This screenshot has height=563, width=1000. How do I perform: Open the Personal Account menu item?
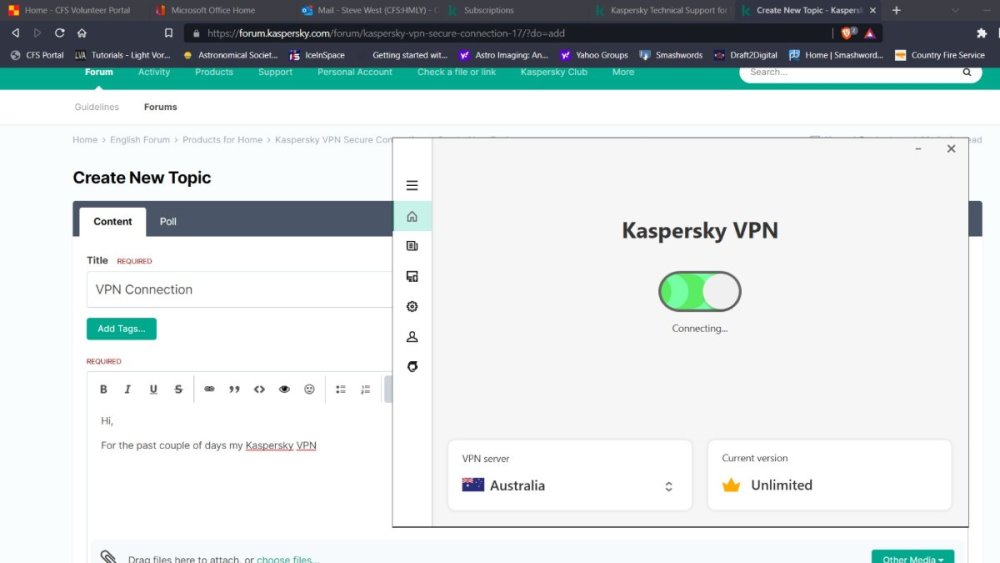pos(355,72)
